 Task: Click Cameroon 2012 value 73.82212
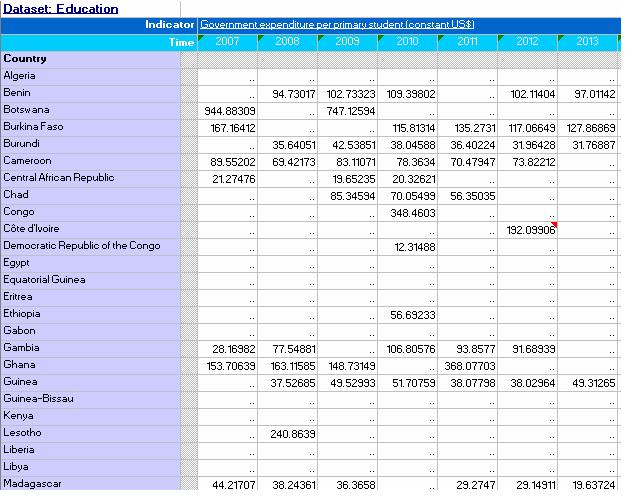pyautogui.click(x=534, y=162)
